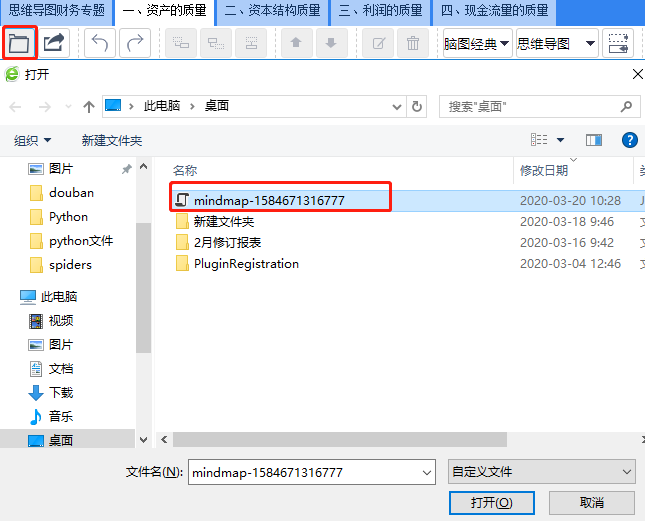645x521 pixels.
Task: Click the edit note pencil icon
Action: [378, 43]
